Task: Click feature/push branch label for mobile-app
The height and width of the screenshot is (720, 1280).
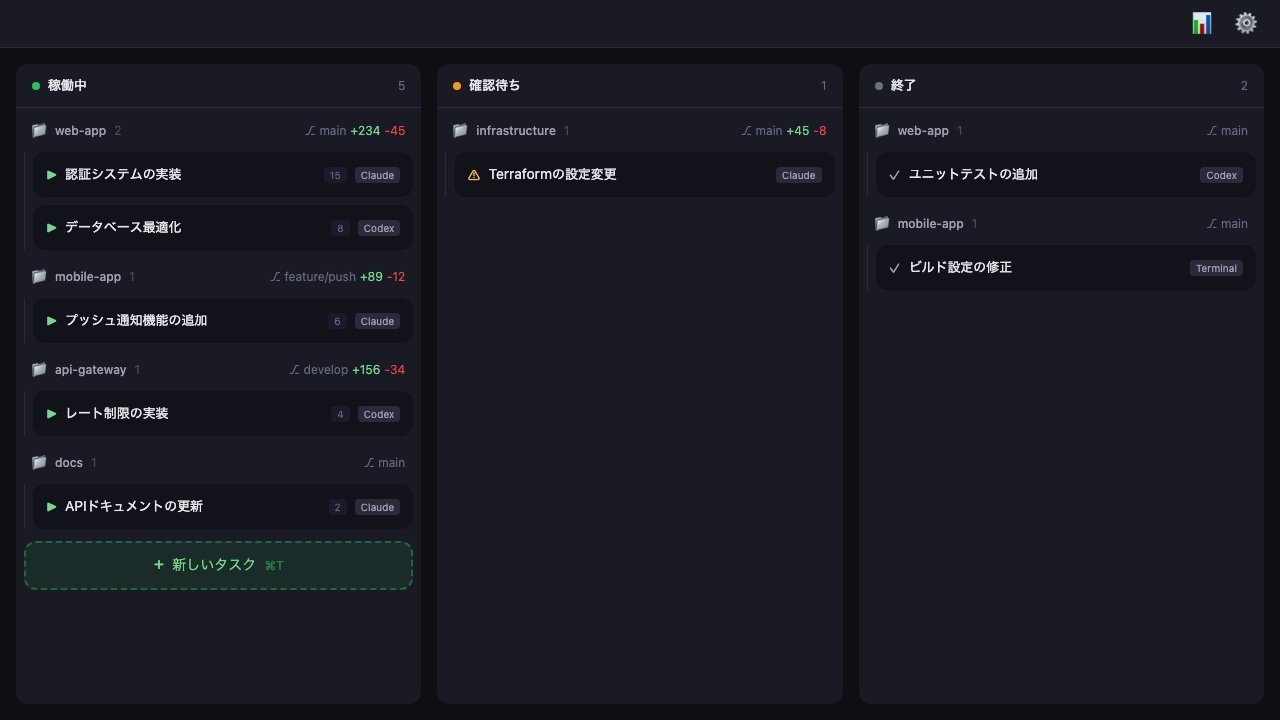Action: coord(319,277)
